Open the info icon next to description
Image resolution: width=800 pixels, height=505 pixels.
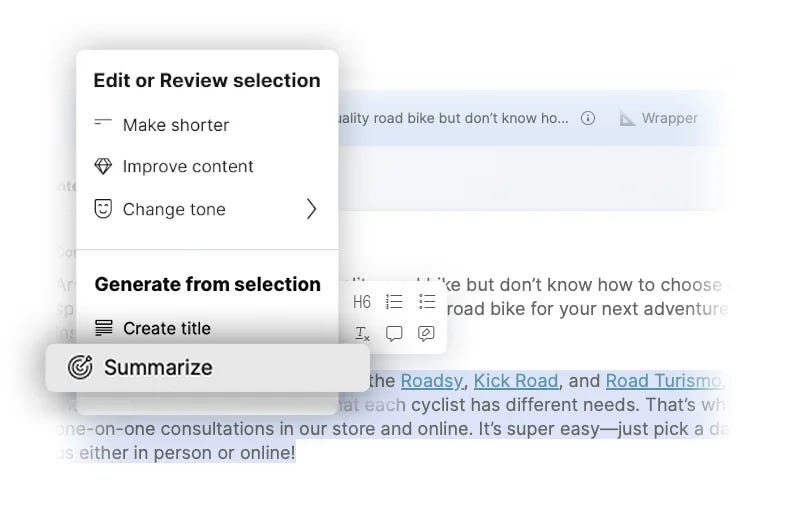point(588,118)
